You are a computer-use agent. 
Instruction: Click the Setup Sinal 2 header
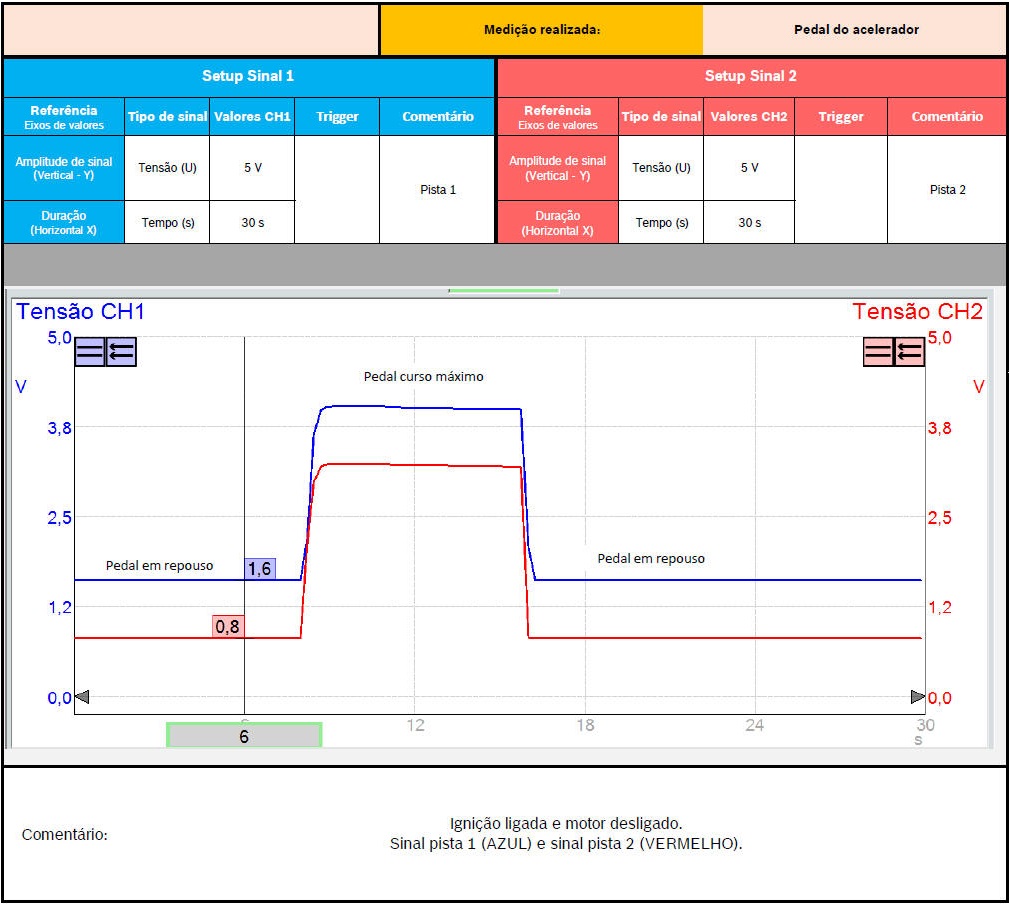751,76
